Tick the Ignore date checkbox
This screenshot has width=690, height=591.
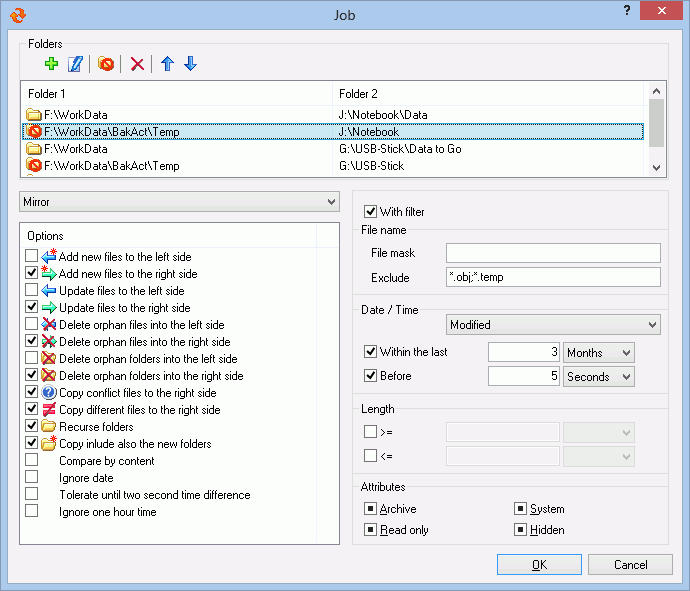[32, 478]
